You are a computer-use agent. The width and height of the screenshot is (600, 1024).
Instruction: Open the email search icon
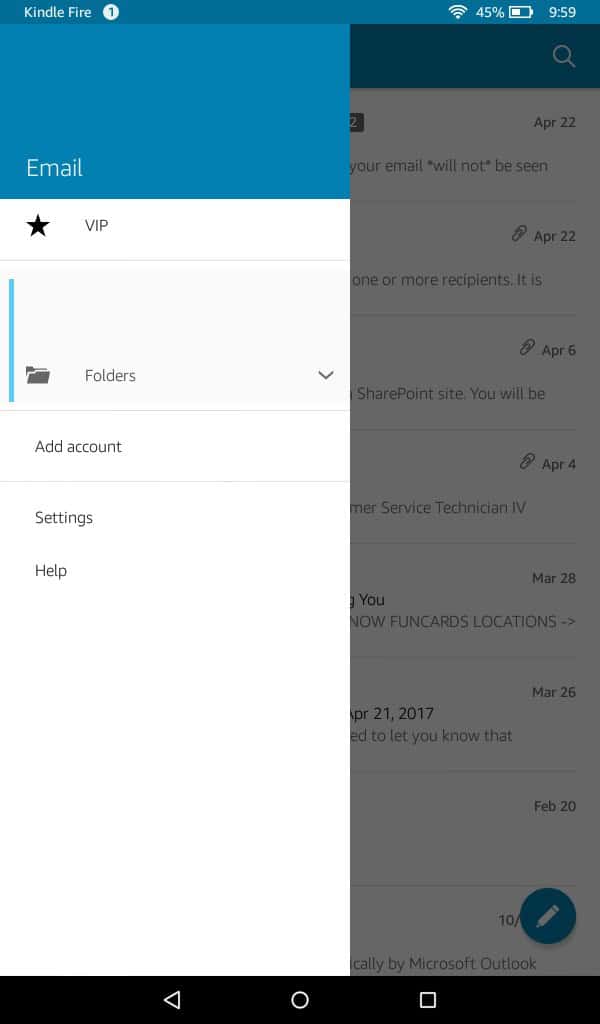pos(564,56)
